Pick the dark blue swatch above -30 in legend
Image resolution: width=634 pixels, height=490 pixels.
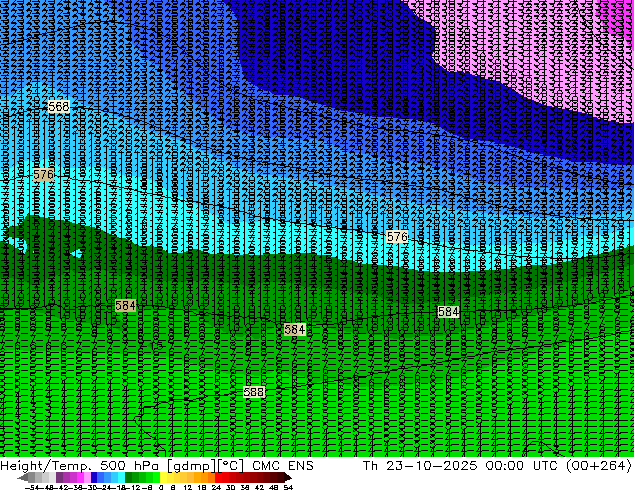pyautogui.click(x=94, y=478)
